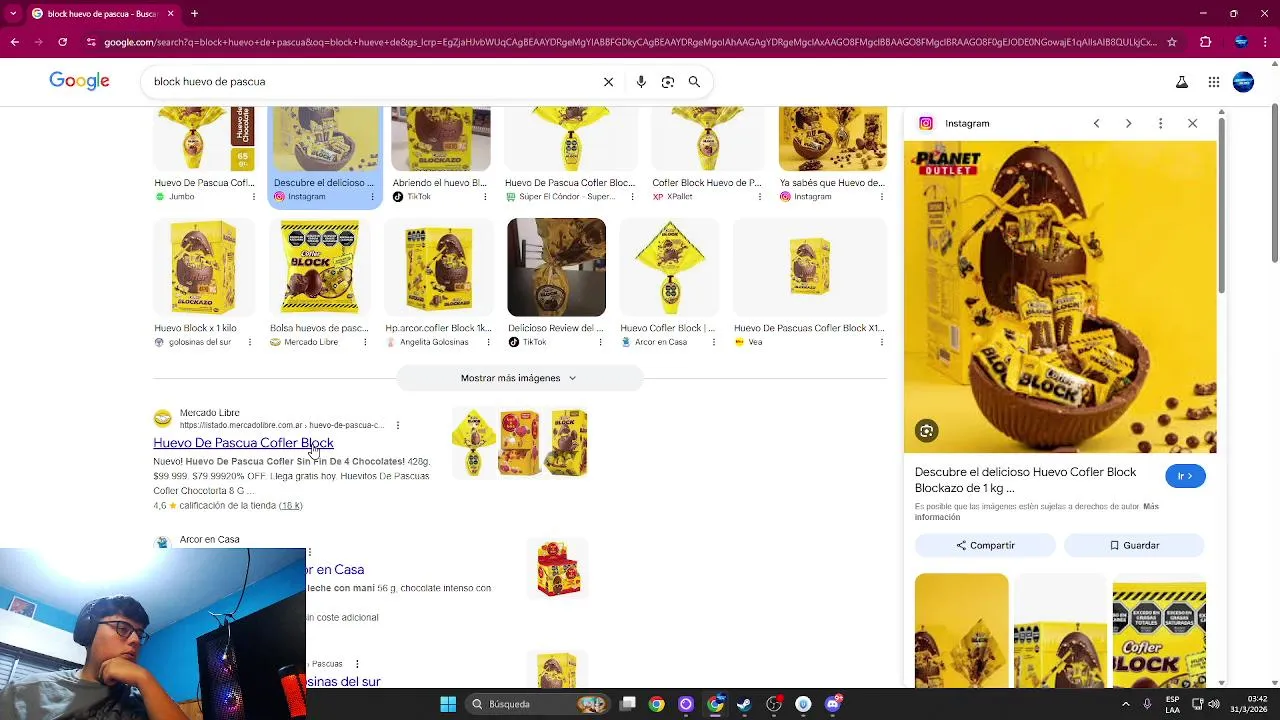Click the magnifier search button
This screenshot has height=720, width=1280.
coord(694,82)
